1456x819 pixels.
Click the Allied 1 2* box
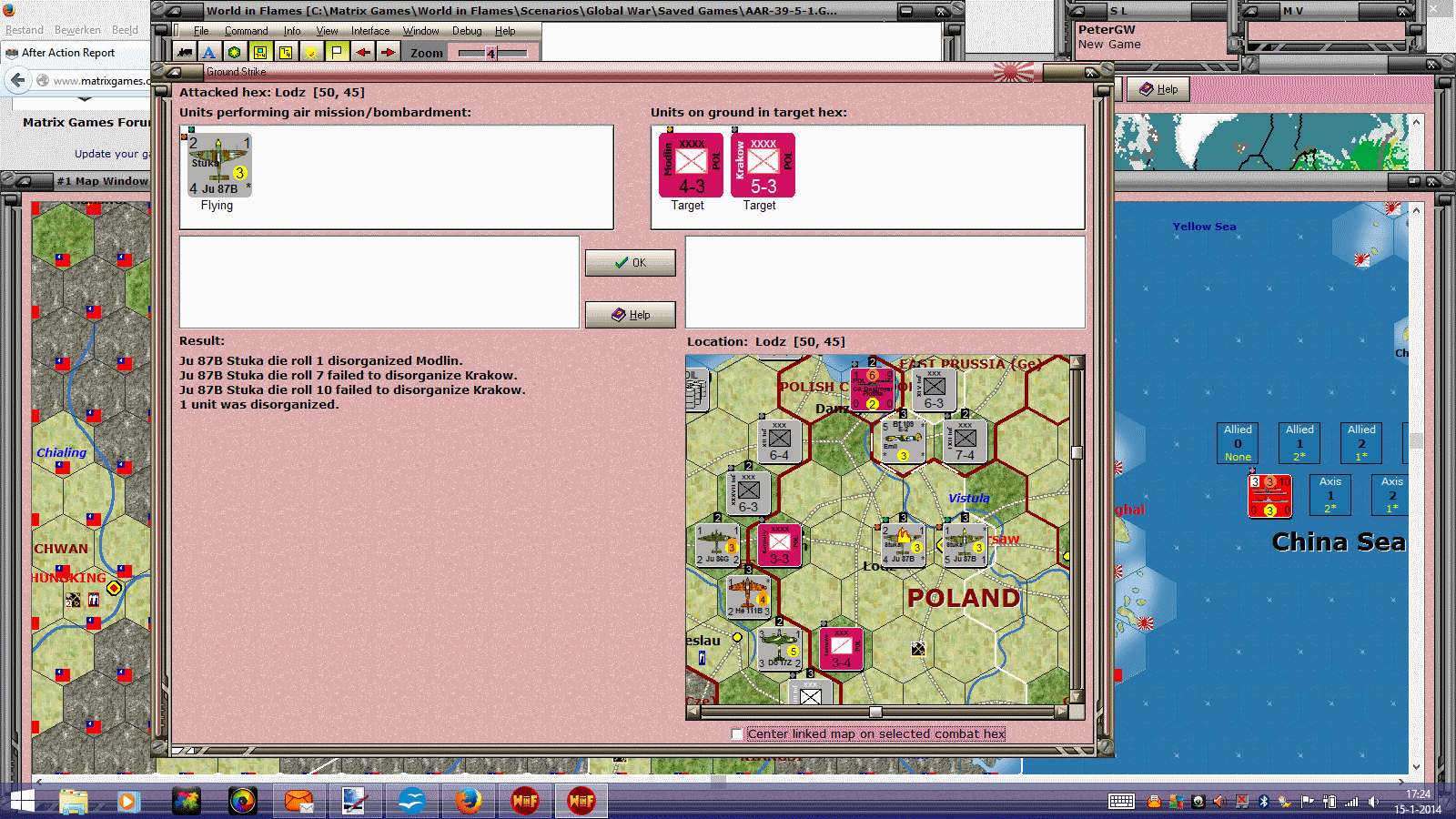[1299, 443]
